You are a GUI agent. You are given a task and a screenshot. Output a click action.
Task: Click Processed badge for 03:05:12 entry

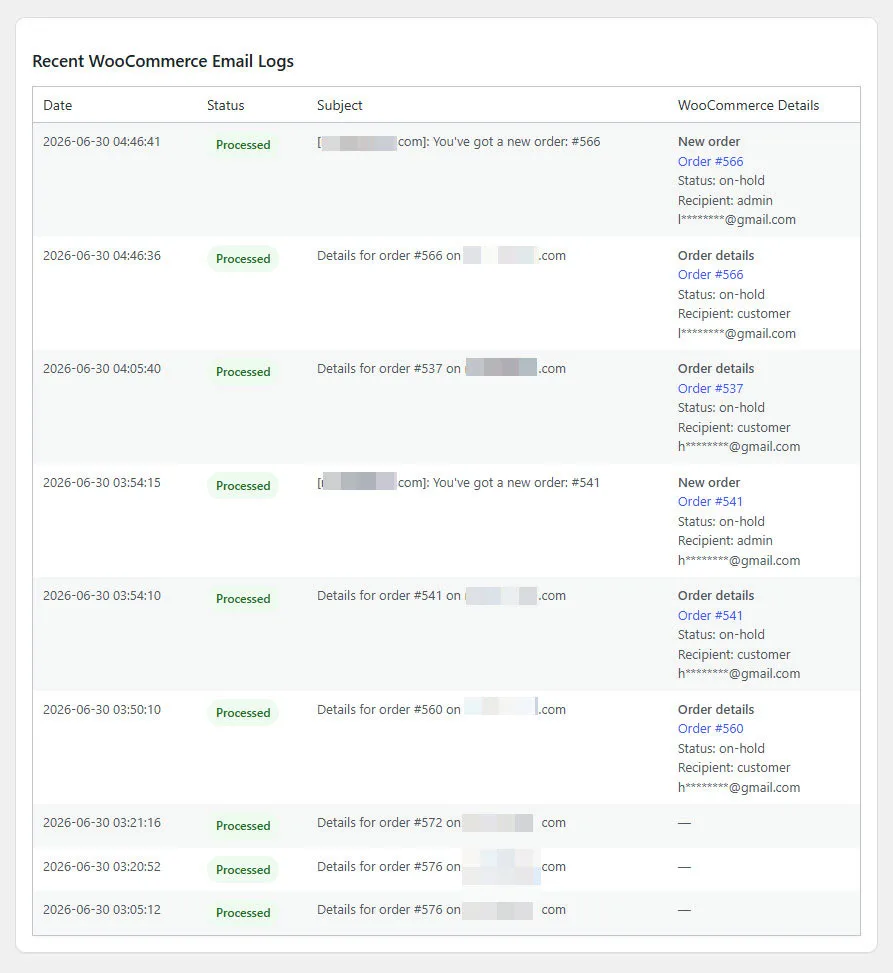[x=243, y=913]
